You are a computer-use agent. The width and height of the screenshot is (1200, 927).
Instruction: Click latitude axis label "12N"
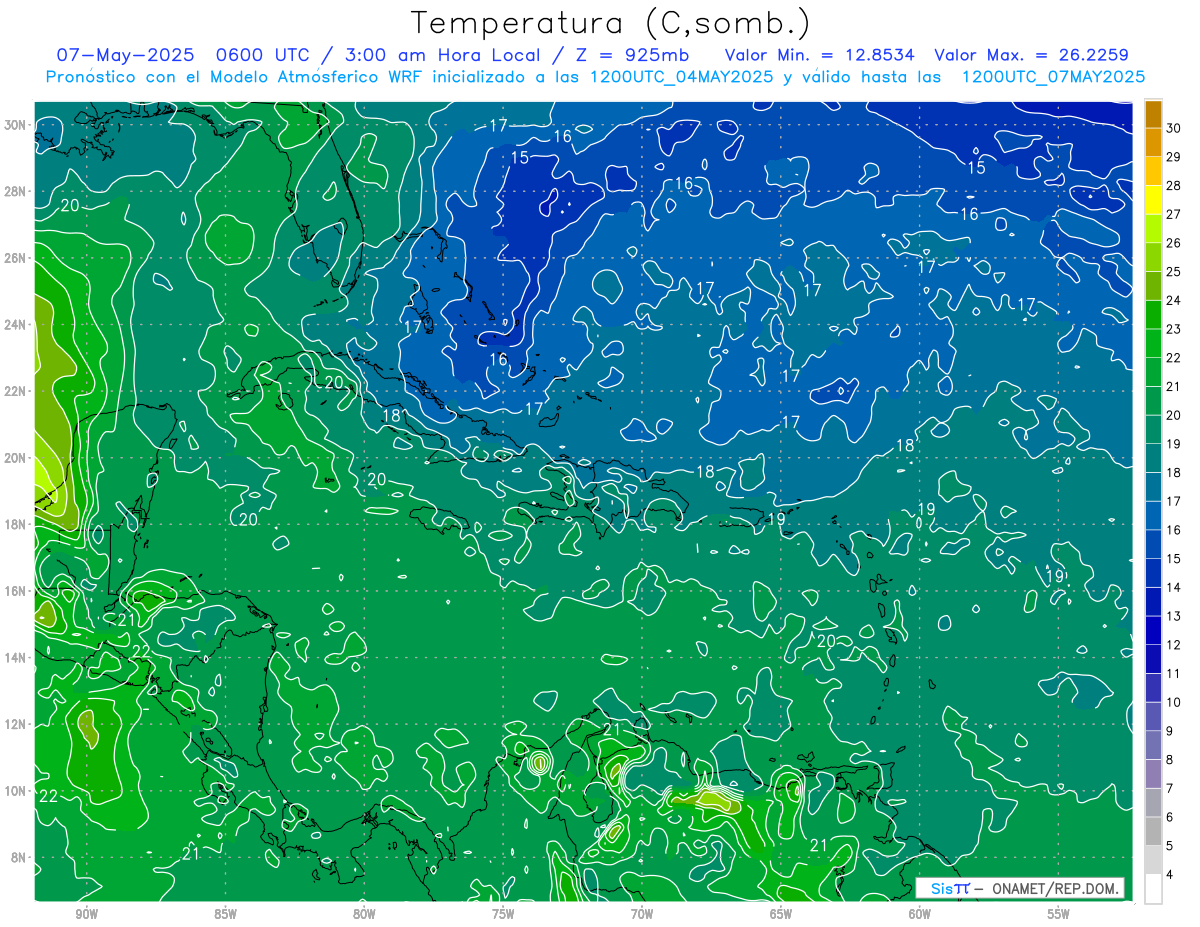click(x=17, y=724)
